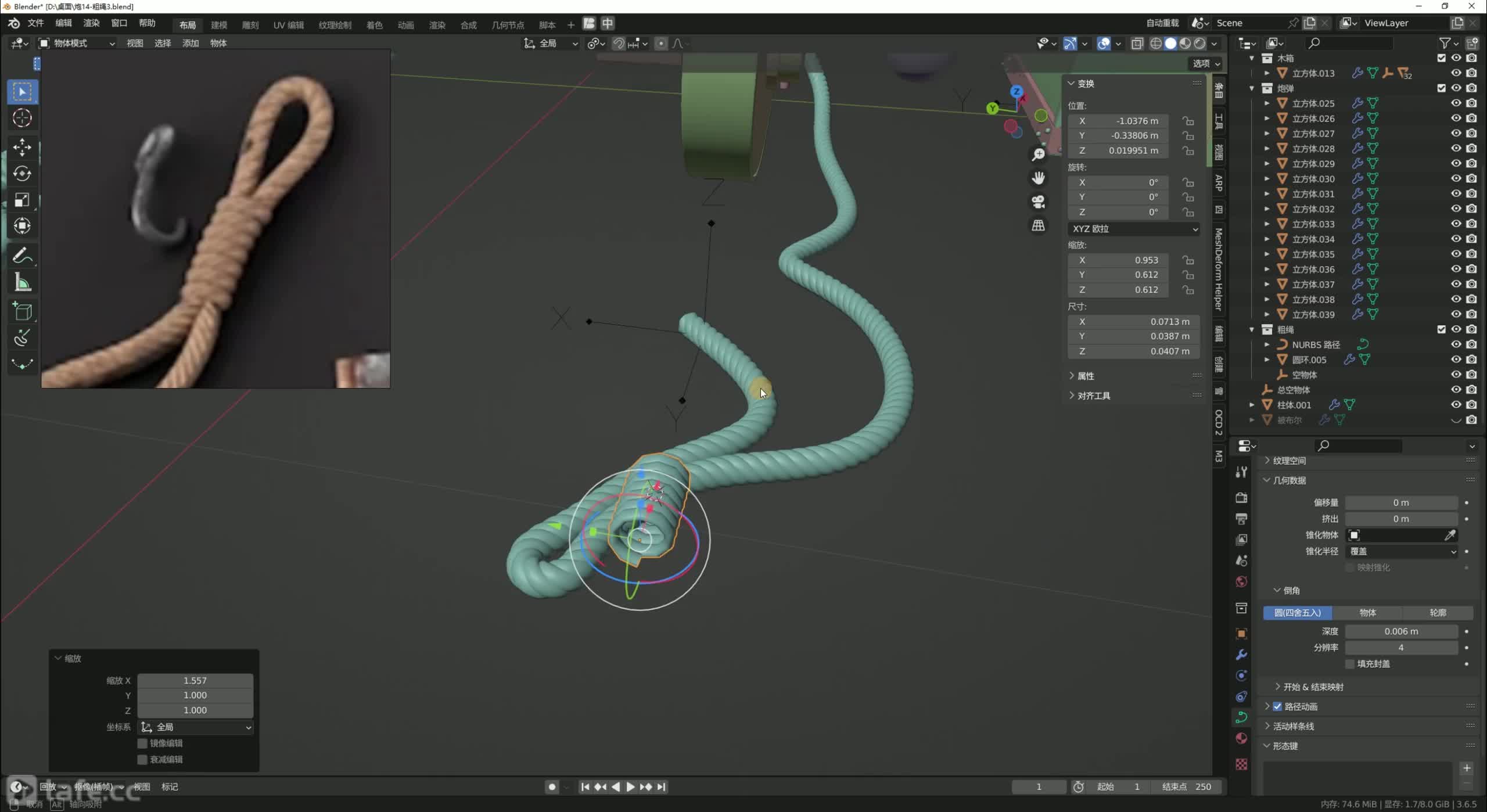Select the Move tool
The width and height of the screenshot is (1487, 812).
22,146
